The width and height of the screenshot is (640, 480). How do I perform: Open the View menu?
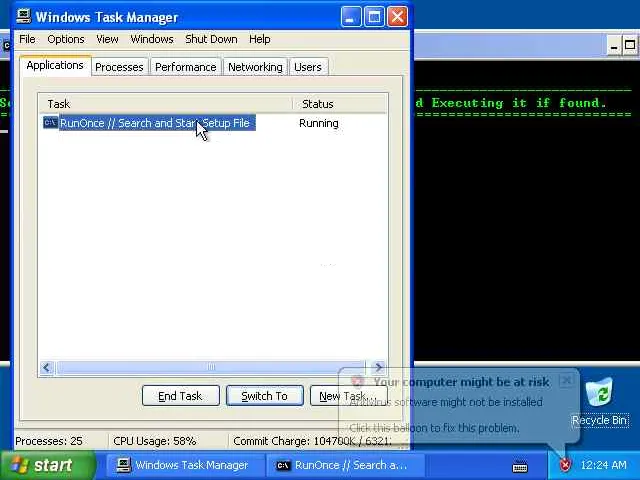tap(107, 39)
